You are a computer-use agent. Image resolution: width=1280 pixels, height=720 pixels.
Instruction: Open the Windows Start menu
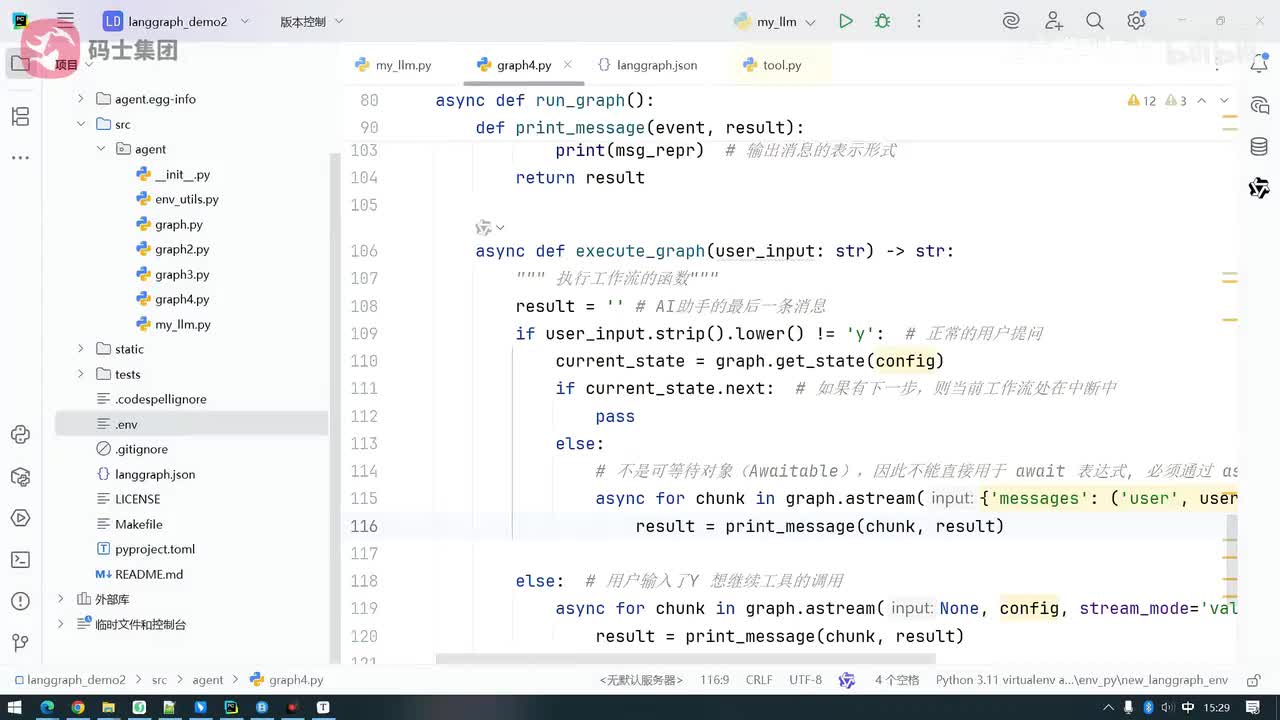(x=14, y=707)
